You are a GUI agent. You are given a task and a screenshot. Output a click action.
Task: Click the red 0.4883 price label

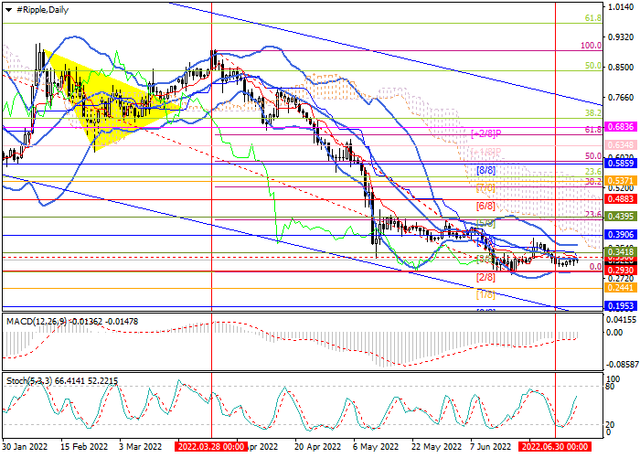click(622, 199)
